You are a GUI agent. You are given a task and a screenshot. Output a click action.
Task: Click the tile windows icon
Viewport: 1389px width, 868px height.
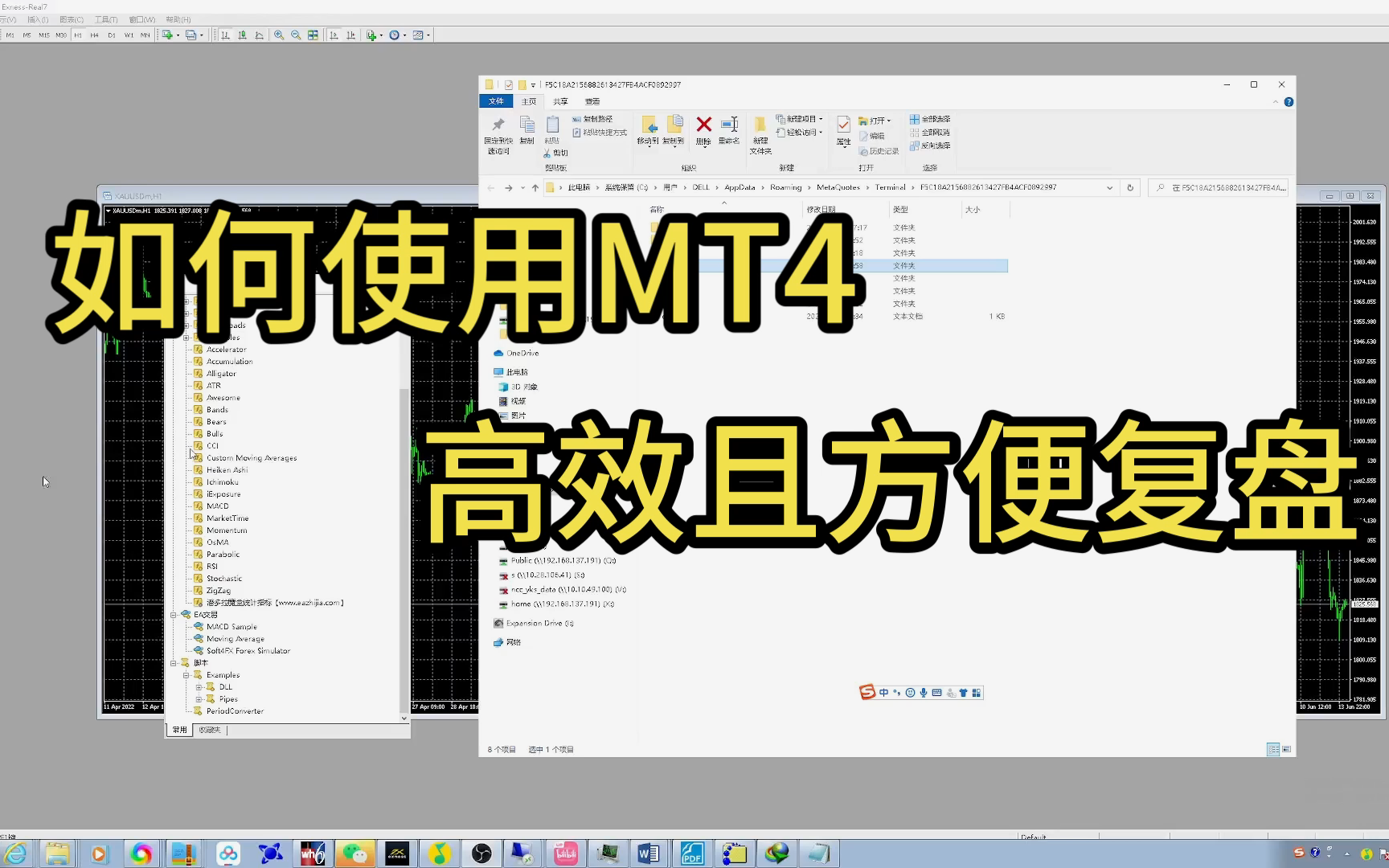click(313, 35)
